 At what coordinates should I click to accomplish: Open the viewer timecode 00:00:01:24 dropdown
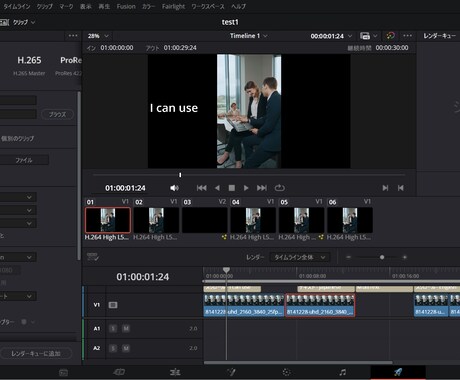pyautogui.click(x=331, y=36)
